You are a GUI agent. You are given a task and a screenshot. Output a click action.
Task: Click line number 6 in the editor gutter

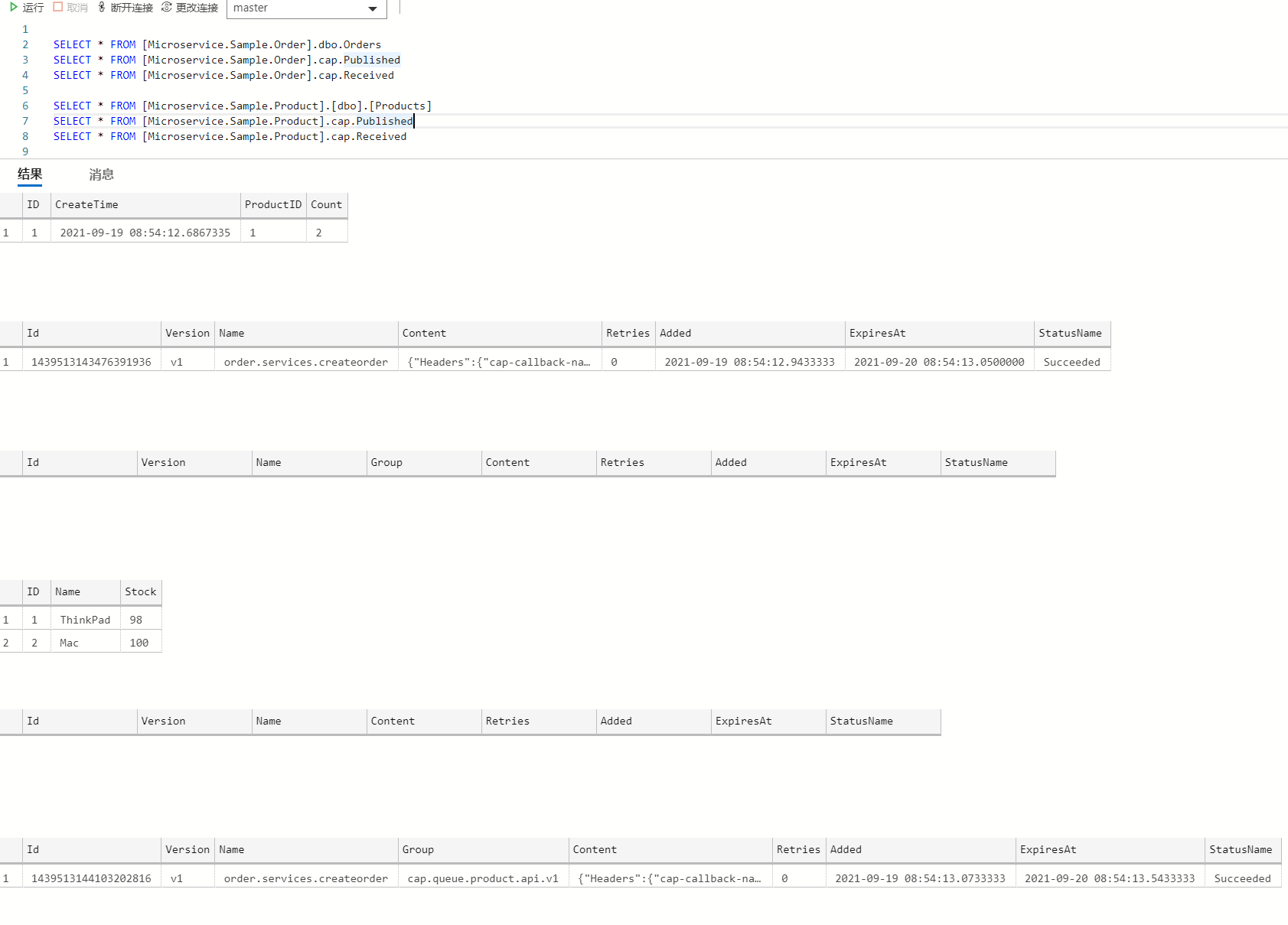[25, 106]
